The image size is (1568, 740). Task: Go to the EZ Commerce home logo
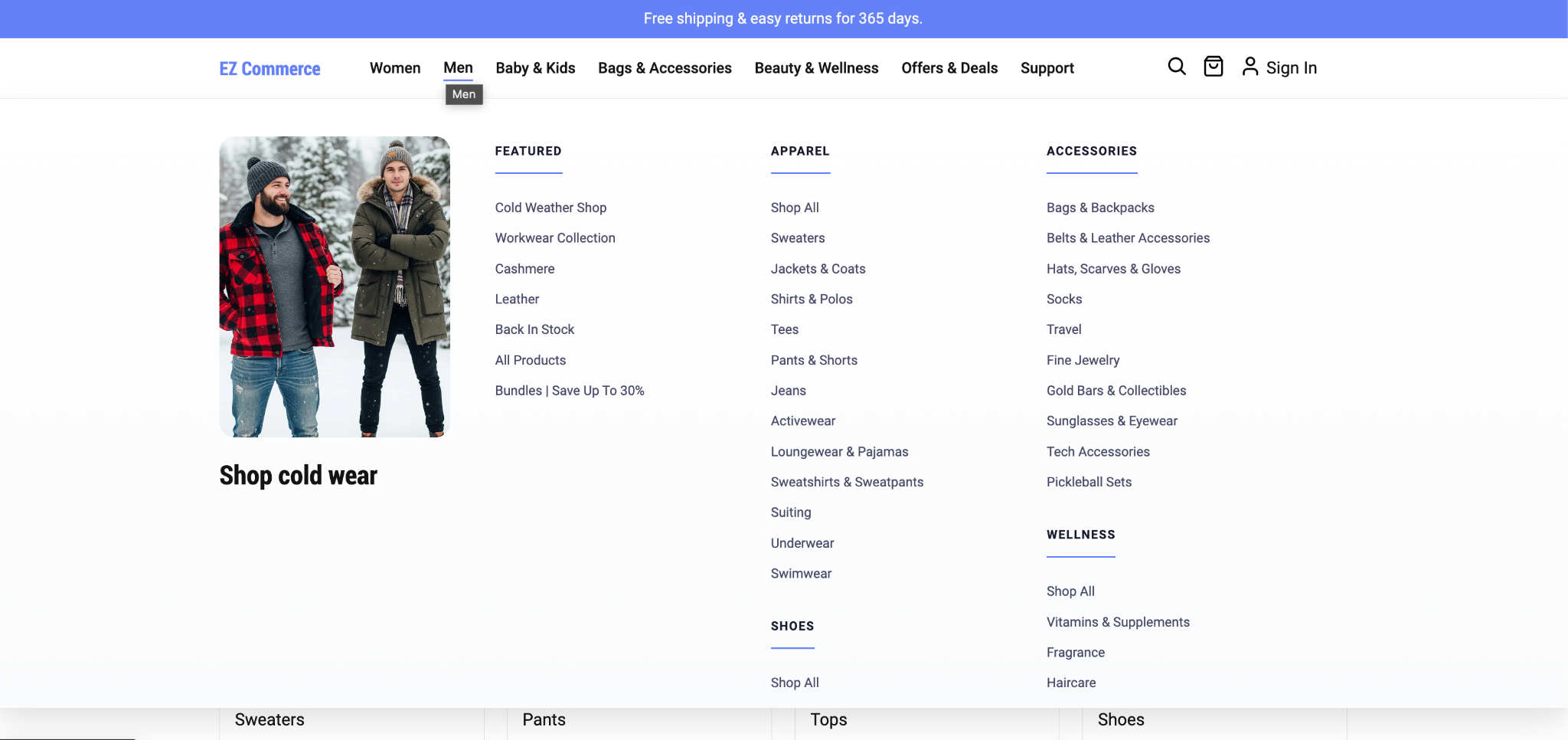269,68
